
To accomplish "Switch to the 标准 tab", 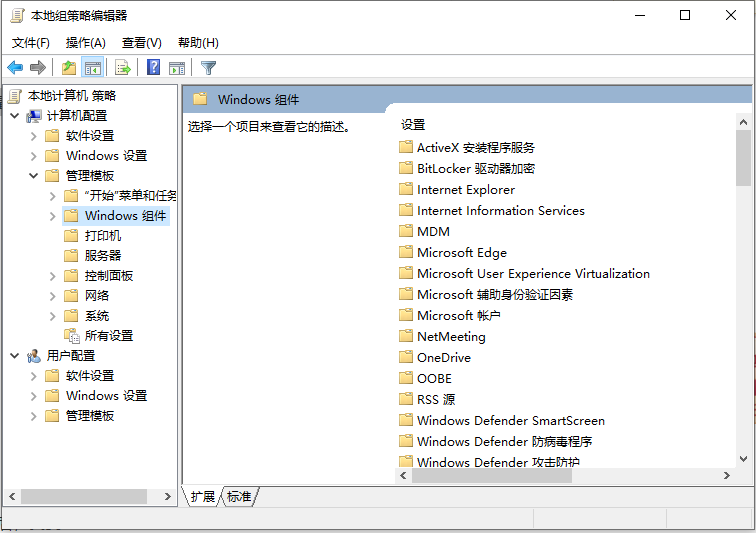I will pos(240,496).
